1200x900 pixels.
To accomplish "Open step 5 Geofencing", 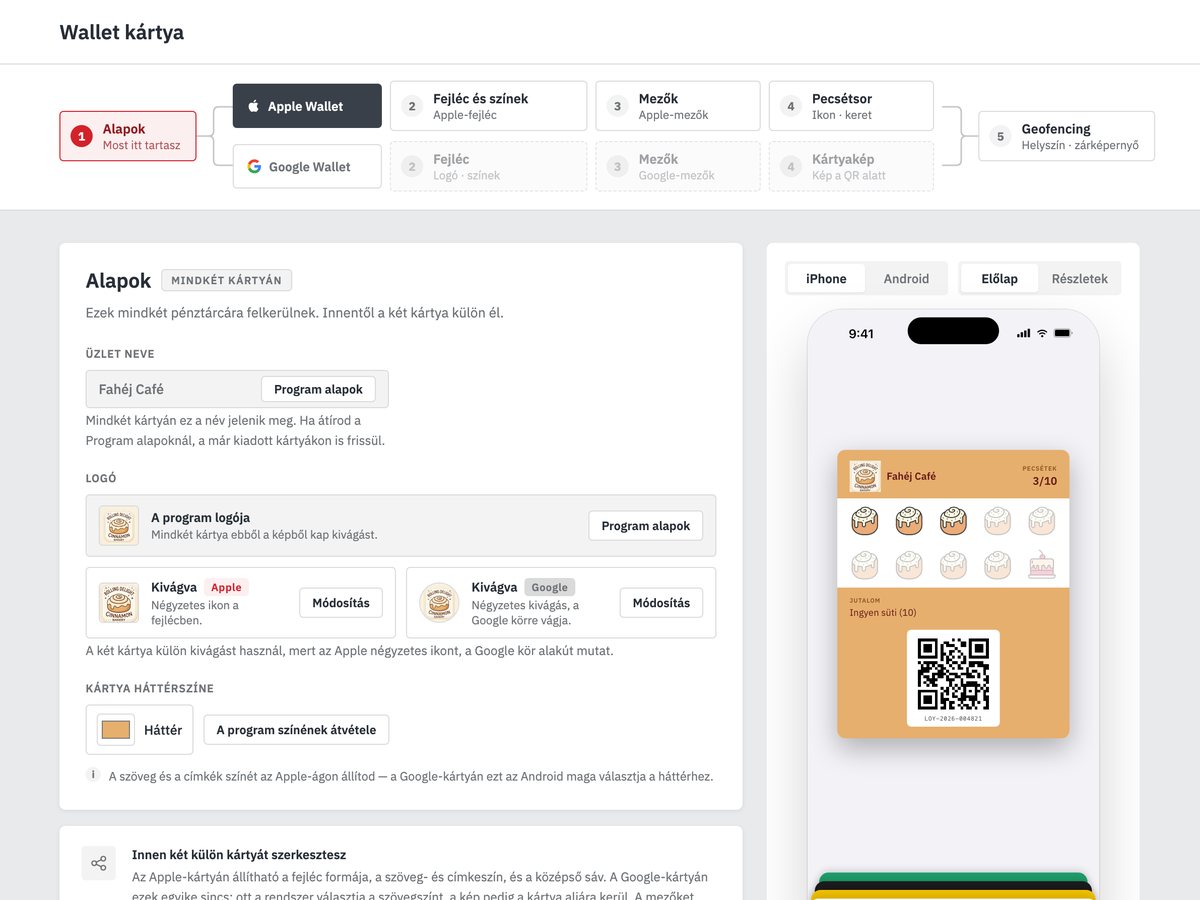I will (x=1066, y=136).
